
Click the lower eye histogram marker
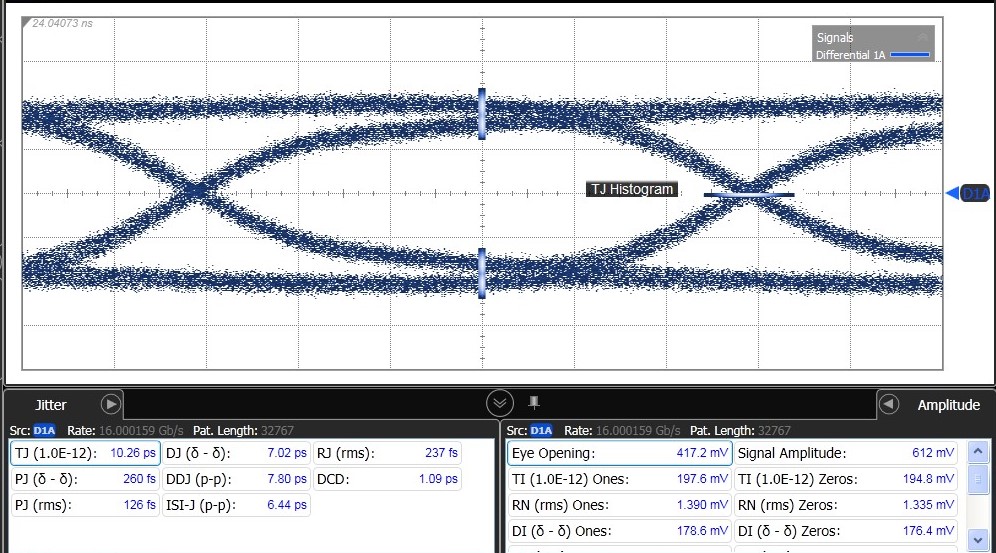(482, 272)
